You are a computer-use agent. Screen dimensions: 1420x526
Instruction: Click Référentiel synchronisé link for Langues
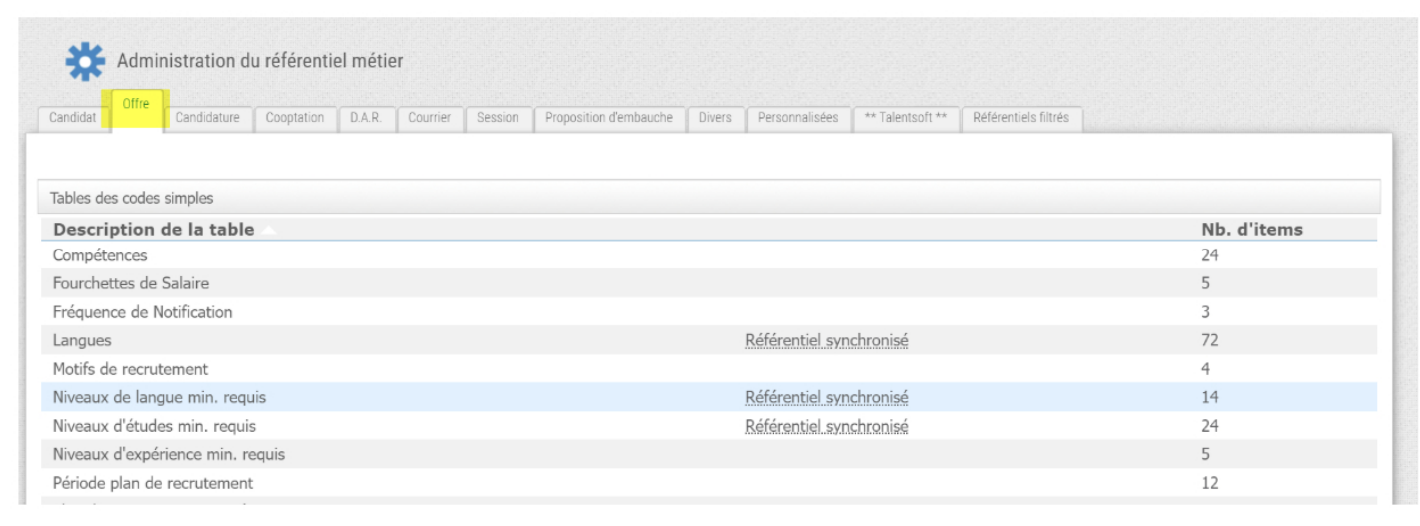click(x=826, y=341)
